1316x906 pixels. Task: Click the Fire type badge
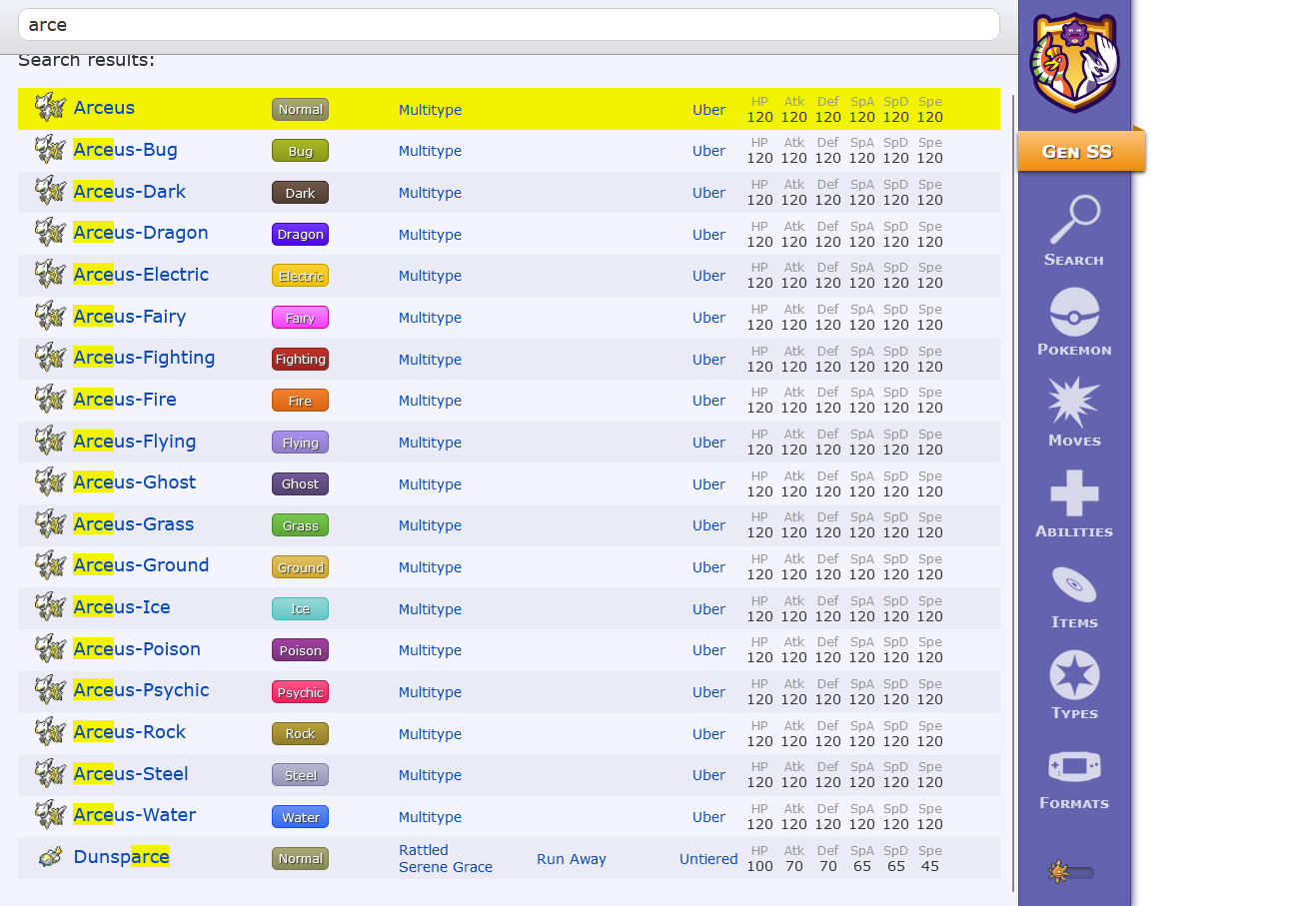(x=300, y=401)
